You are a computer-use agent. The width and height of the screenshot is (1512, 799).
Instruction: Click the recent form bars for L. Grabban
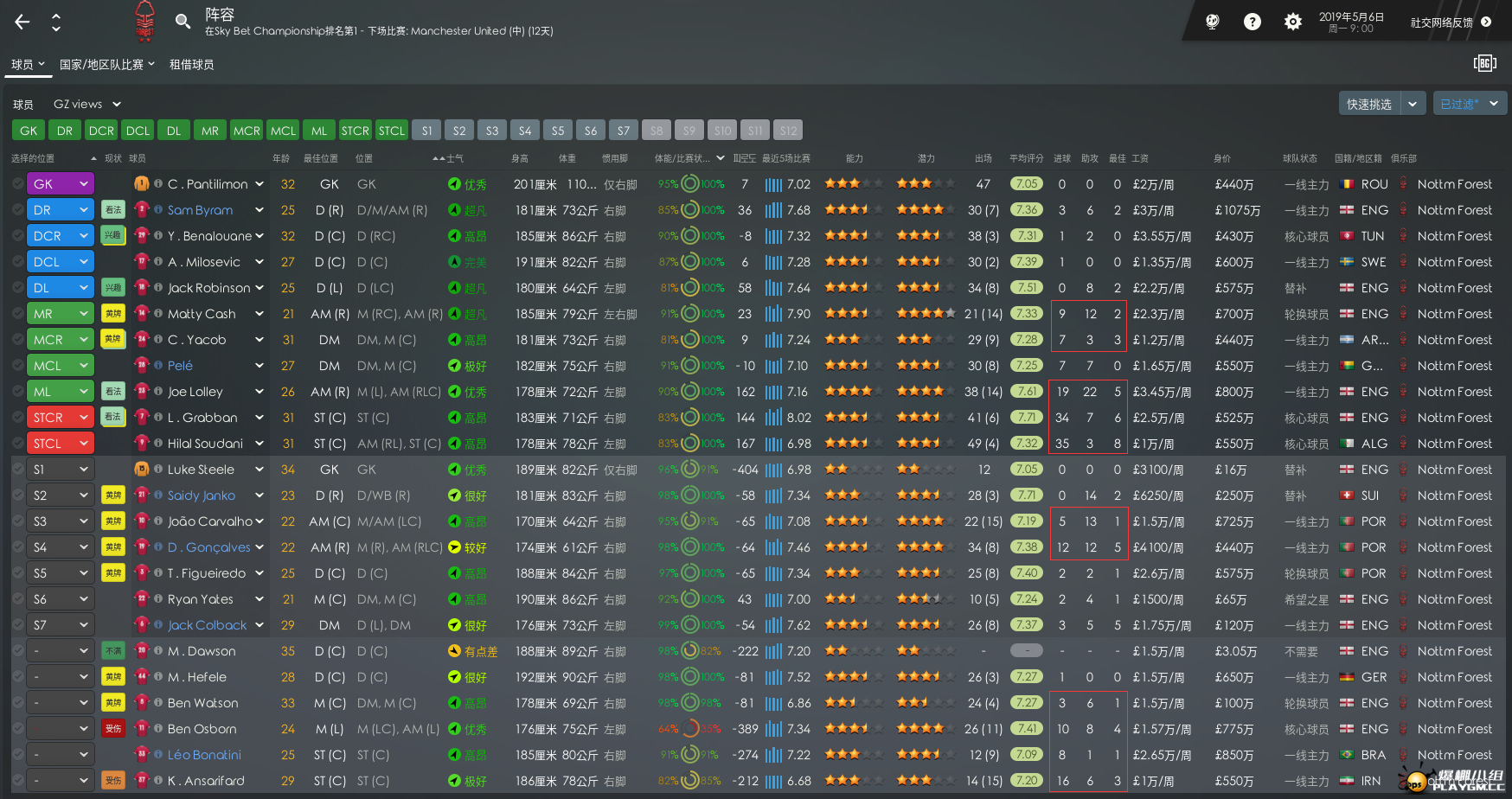(x=773, y=418)
